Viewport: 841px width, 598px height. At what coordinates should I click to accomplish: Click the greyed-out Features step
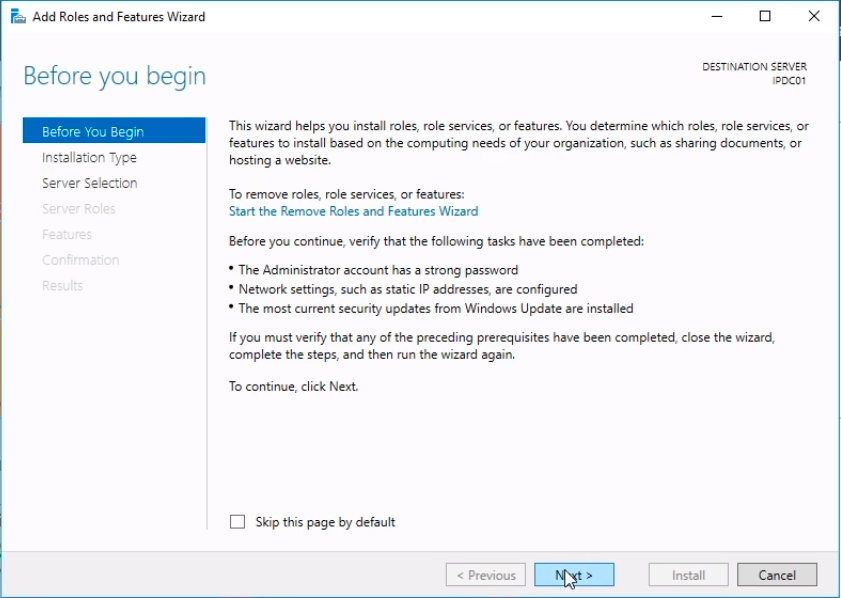point(66,234)
